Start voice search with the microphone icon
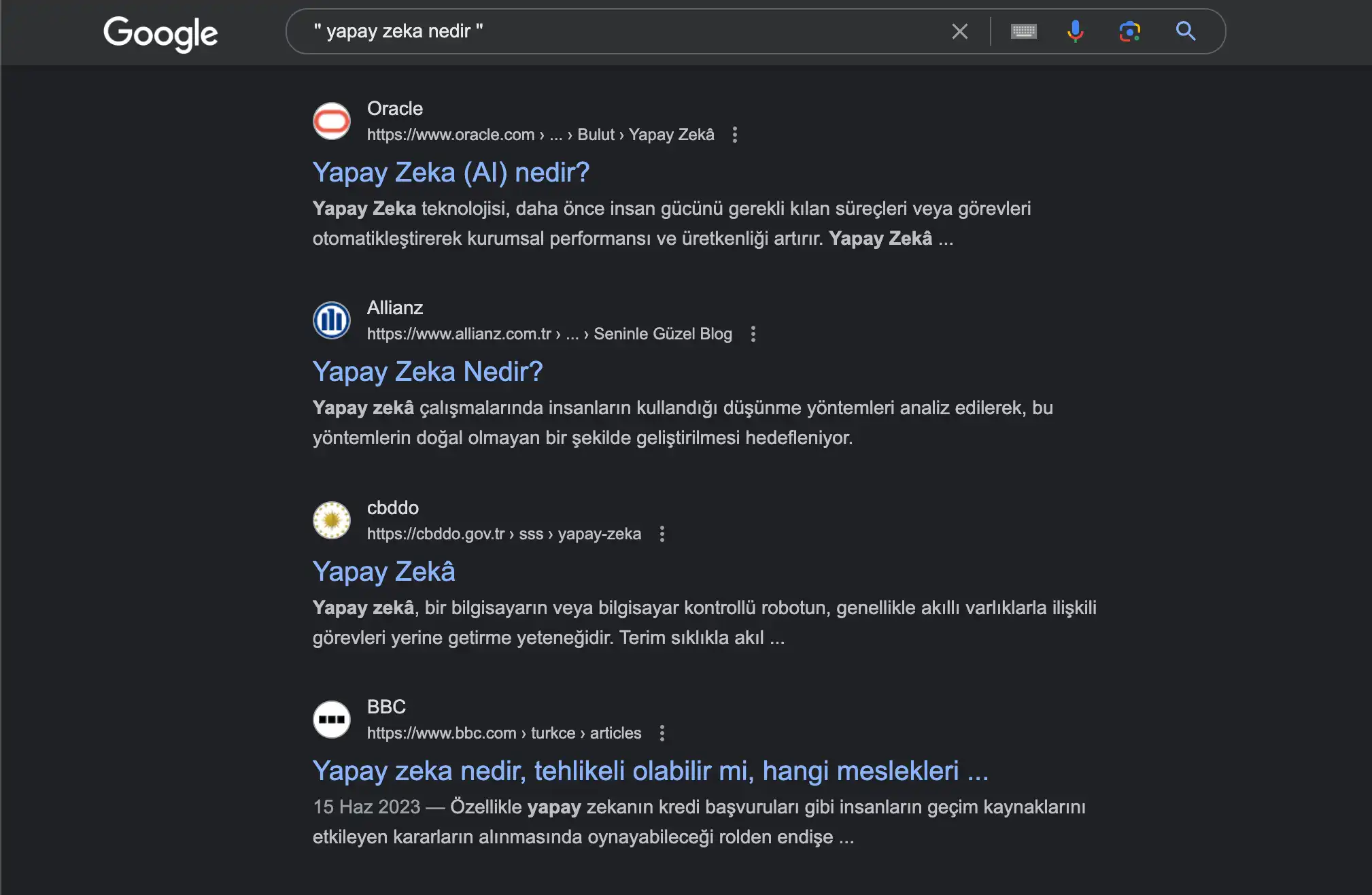Image resolution: width=1372 pixels, height=895 pixels. tap(1076, 31)
